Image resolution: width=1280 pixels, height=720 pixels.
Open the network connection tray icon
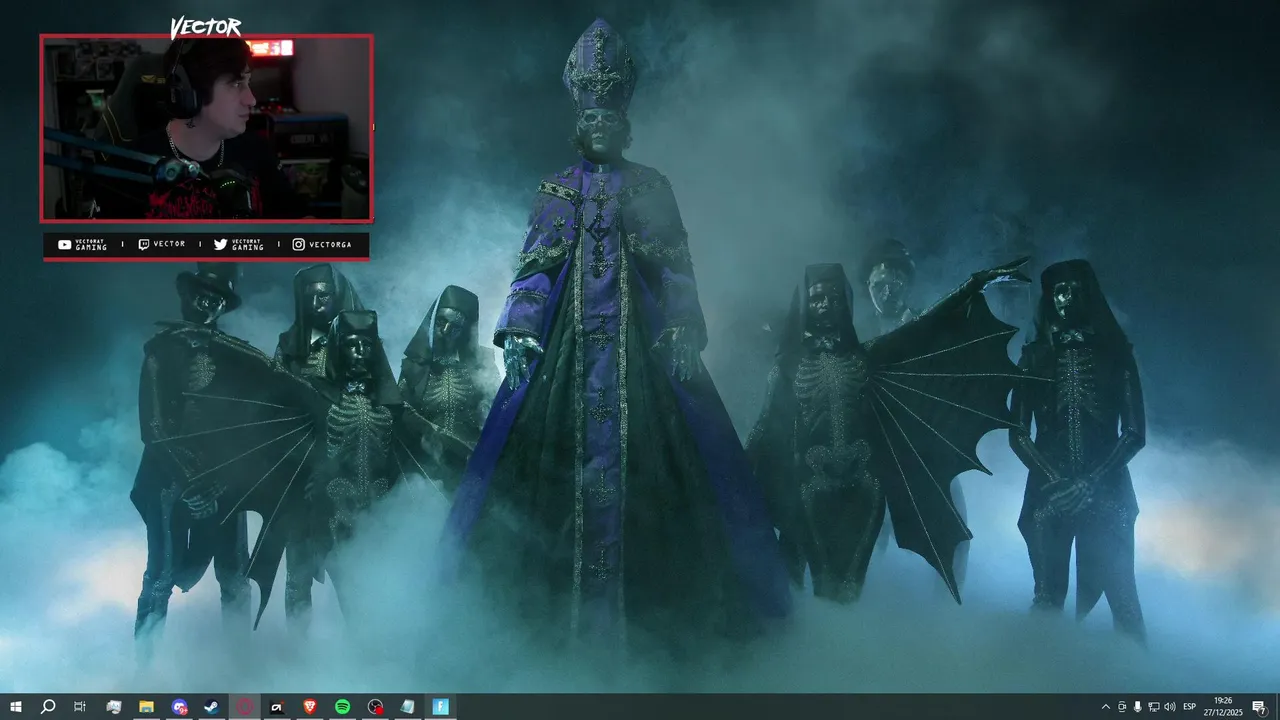pos(1154,707)
